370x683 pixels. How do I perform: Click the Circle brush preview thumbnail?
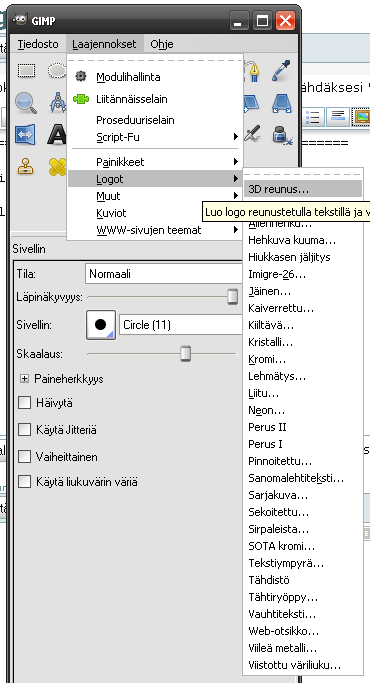pyautogui.click(x=101, y=325)
